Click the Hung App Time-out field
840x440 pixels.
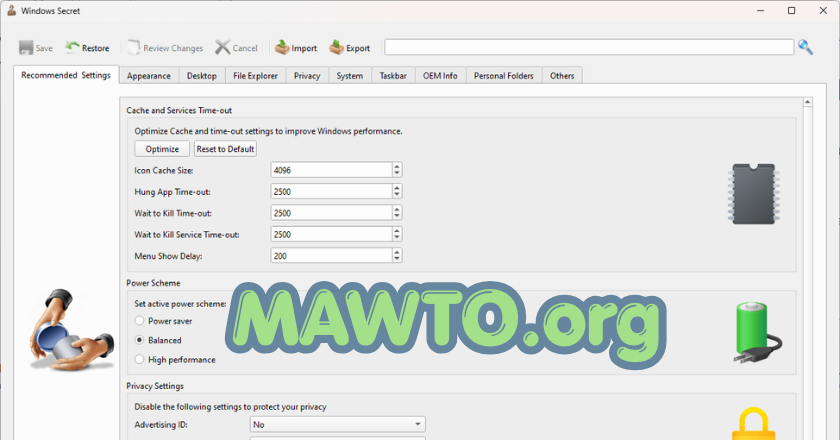(332, 191)
